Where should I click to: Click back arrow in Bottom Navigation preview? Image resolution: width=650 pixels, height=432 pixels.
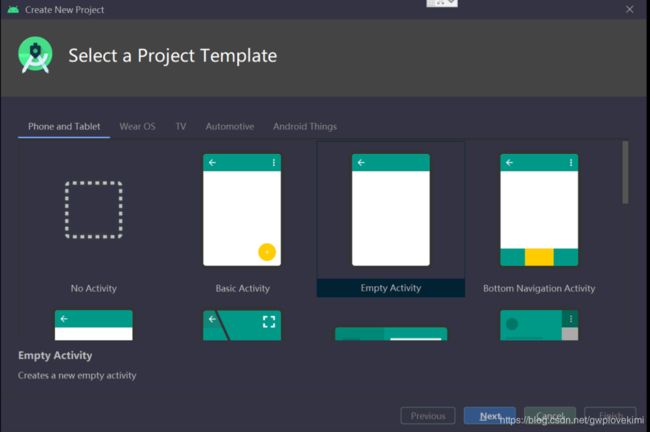pos(509,163)
